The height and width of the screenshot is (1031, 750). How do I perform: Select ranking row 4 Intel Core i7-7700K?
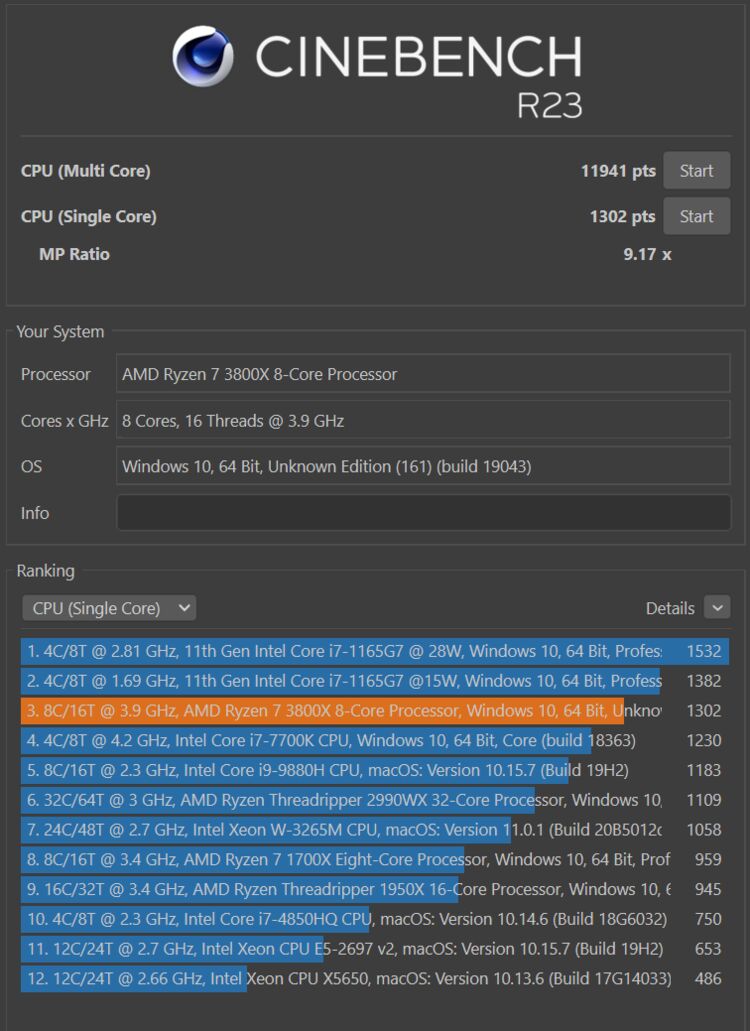tap(375, 740)
